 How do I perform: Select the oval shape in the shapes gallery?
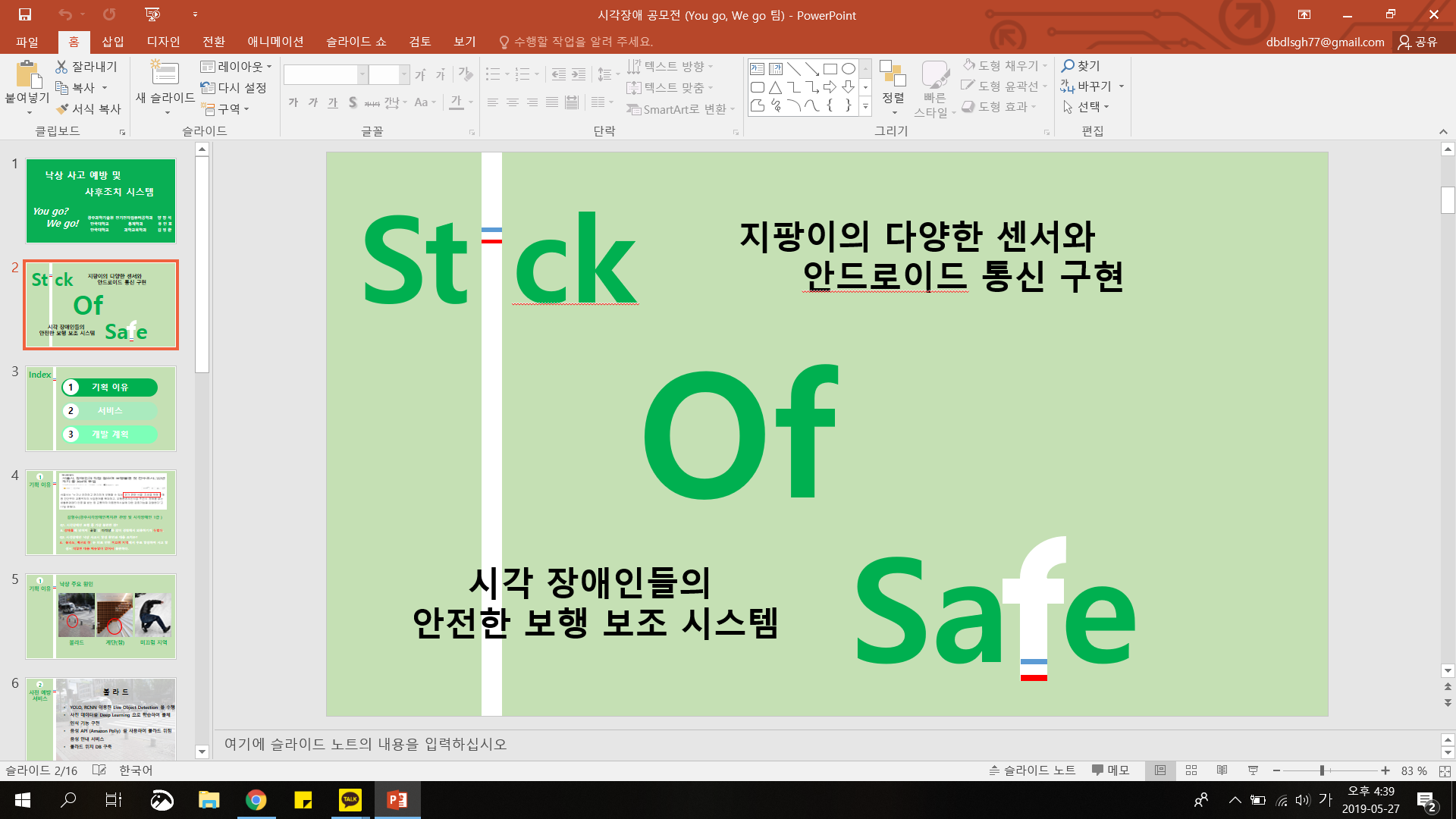(848, 69)
